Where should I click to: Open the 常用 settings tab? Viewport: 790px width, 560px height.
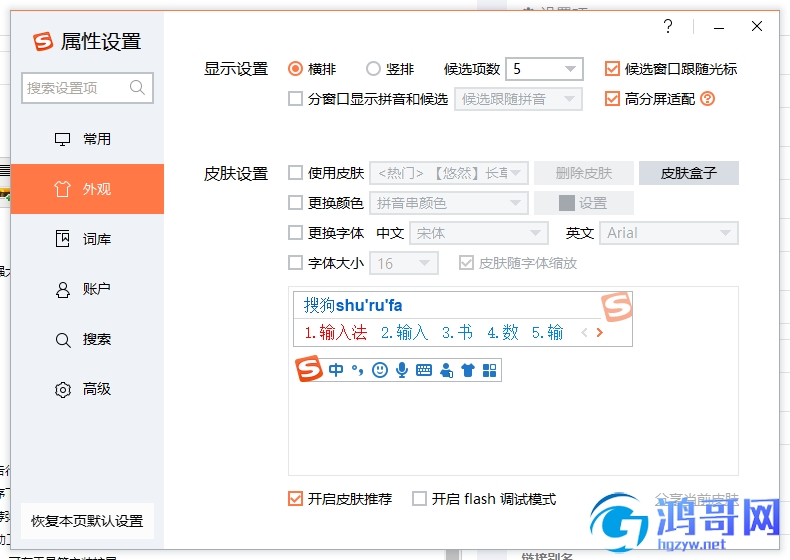pos(87,139)
